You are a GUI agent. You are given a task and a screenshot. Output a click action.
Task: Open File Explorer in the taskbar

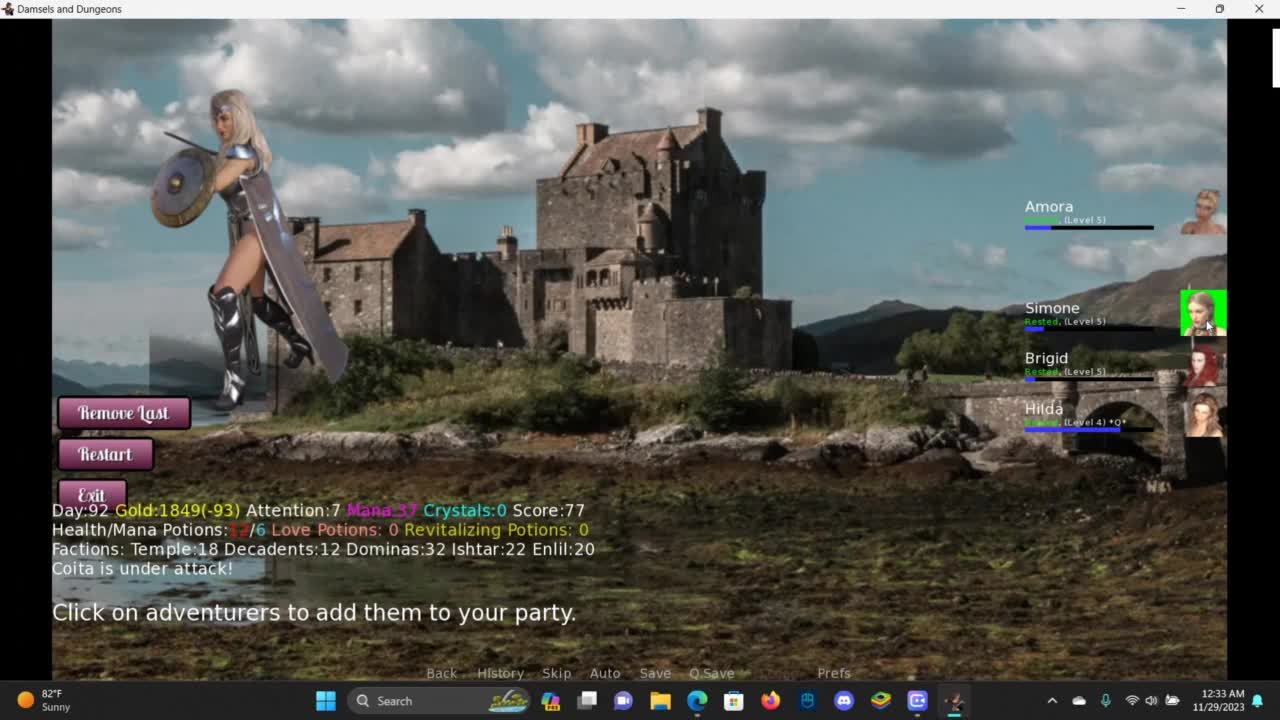point(660,701)
